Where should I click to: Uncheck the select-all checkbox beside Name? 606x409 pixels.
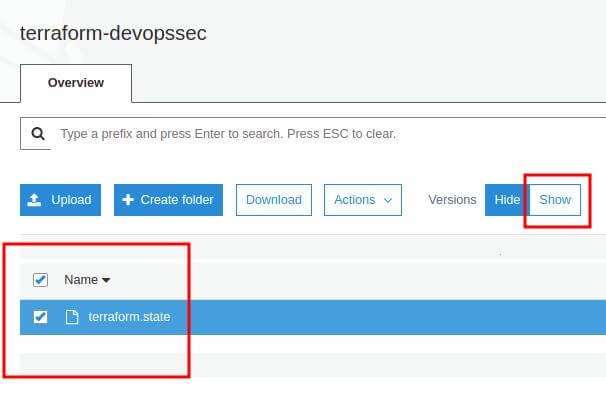(41, 280)
